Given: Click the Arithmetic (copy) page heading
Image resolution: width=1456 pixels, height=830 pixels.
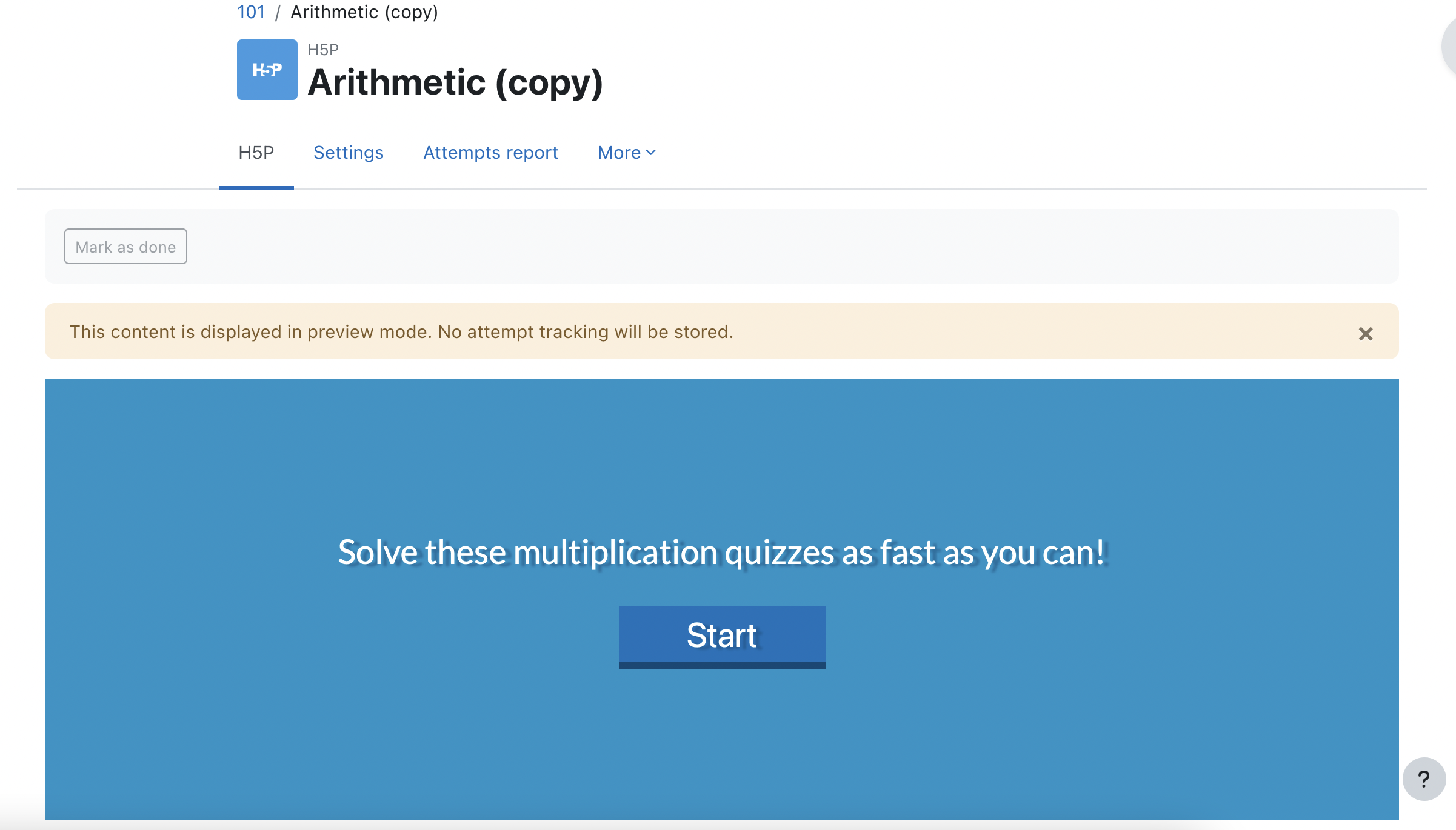Looking at the screenshot, I should click(x=455, y=82).
